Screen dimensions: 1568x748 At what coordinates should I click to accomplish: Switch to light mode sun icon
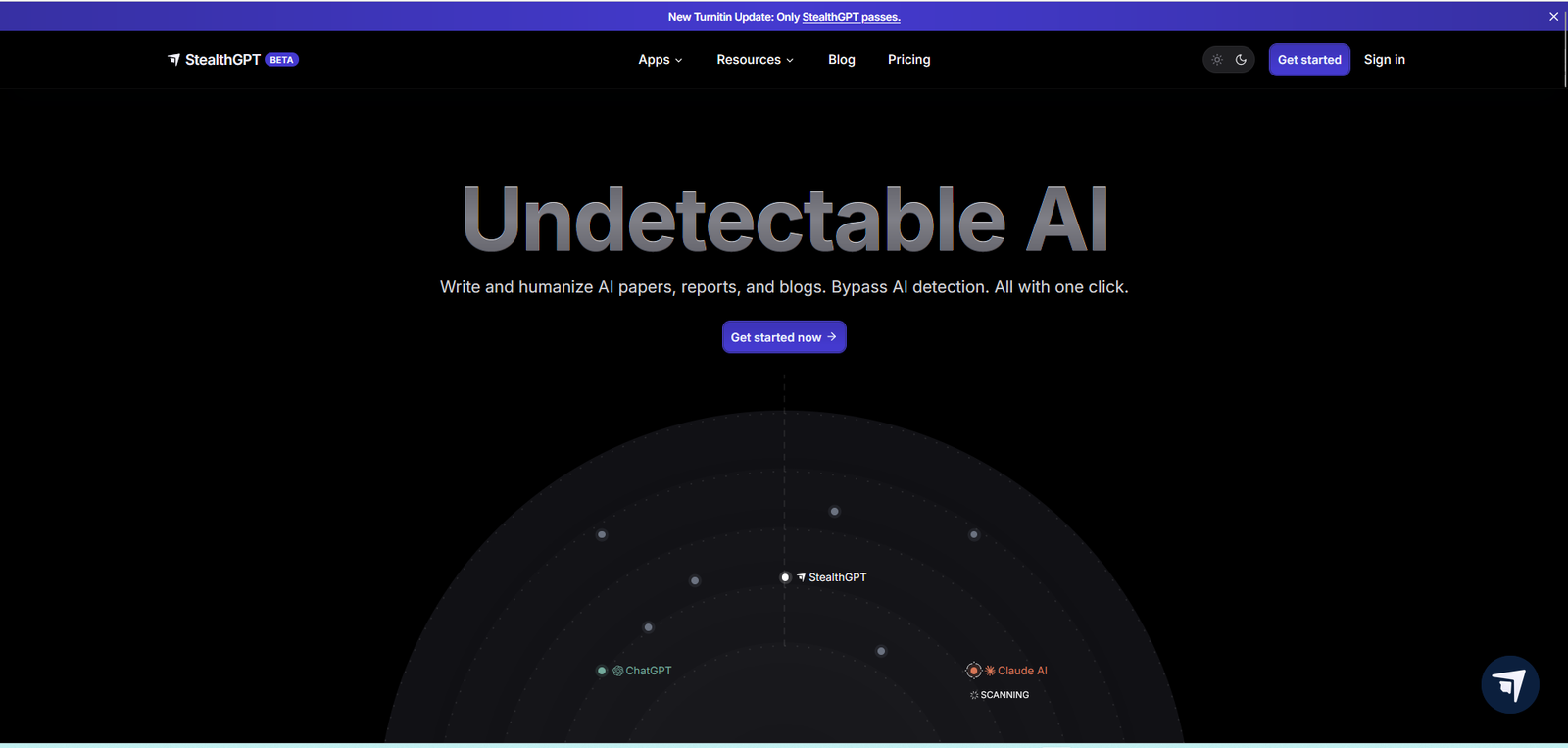(1217, 60)
